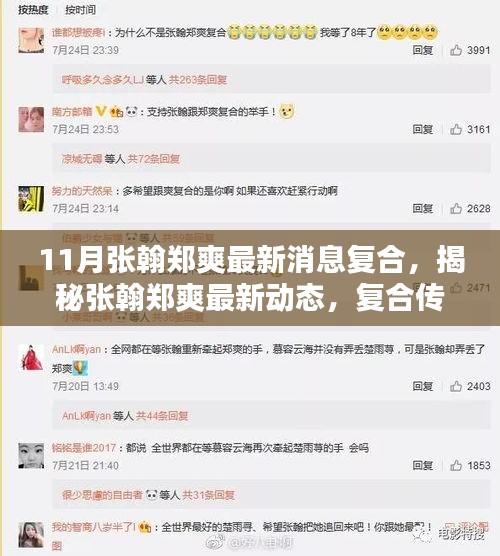The height and width of the screenshot is (556, 500).
Task: Expand the 共72条回复 thread
Action: coord(154,159)
